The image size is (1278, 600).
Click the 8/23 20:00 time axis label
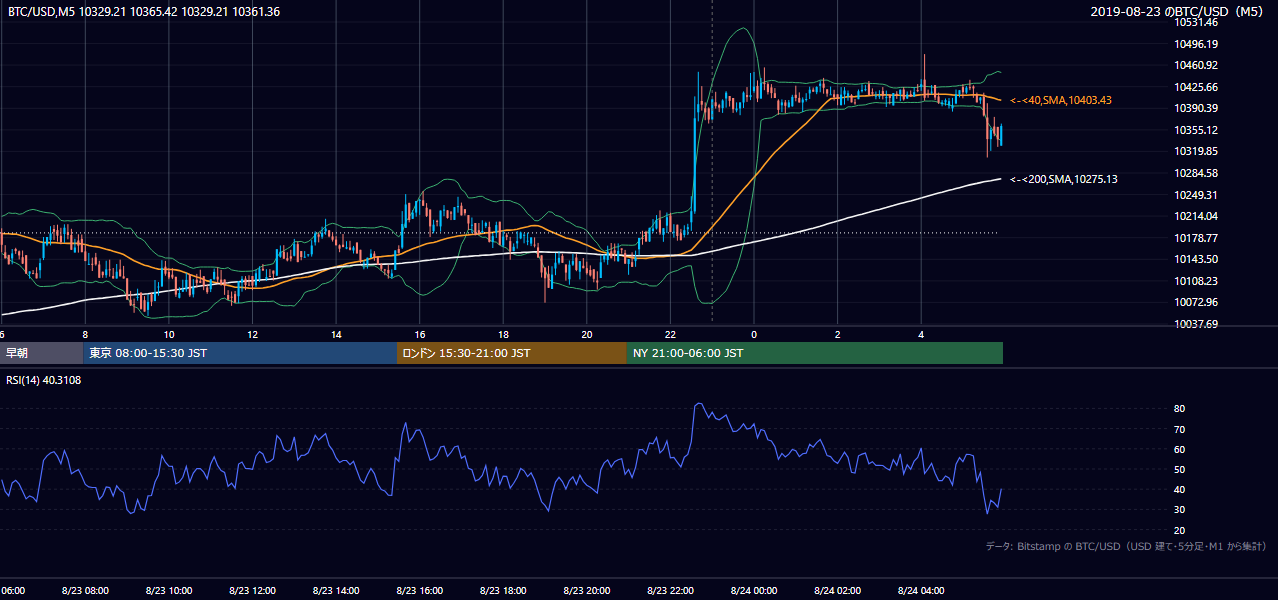coord(587,590)
